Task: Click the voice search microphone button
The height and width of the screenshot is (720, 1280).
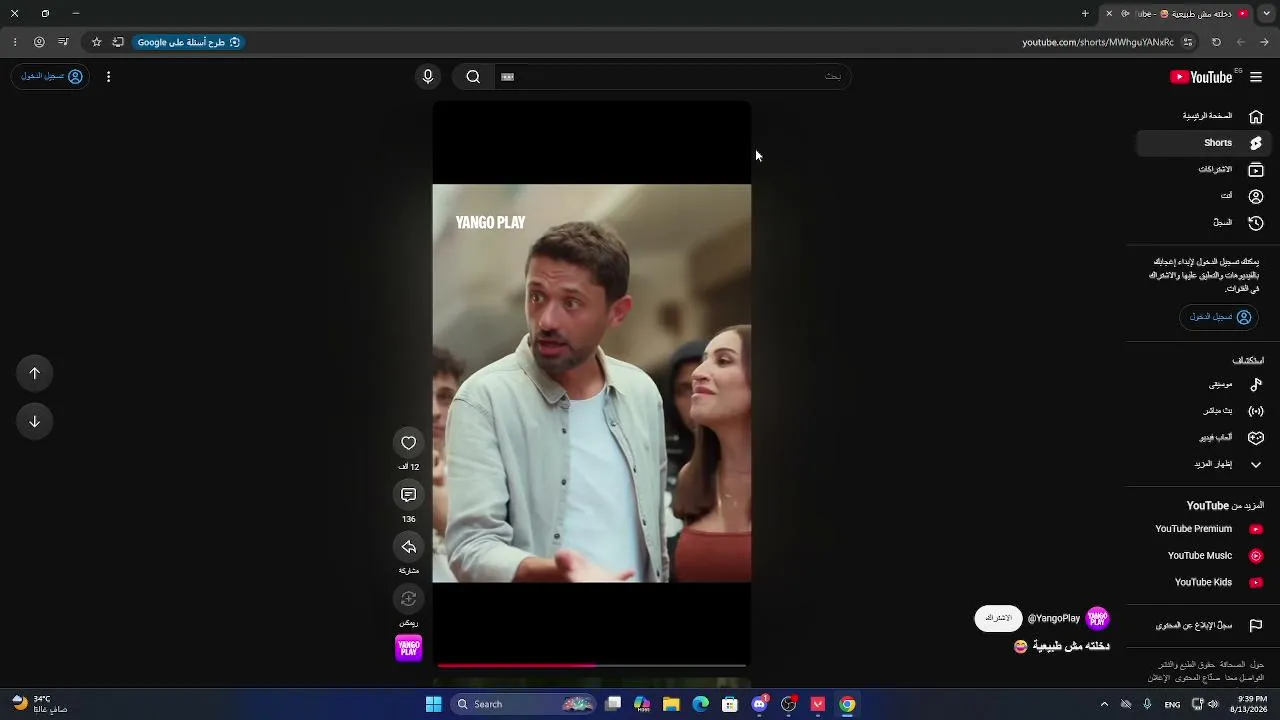Action: [428, 77]
